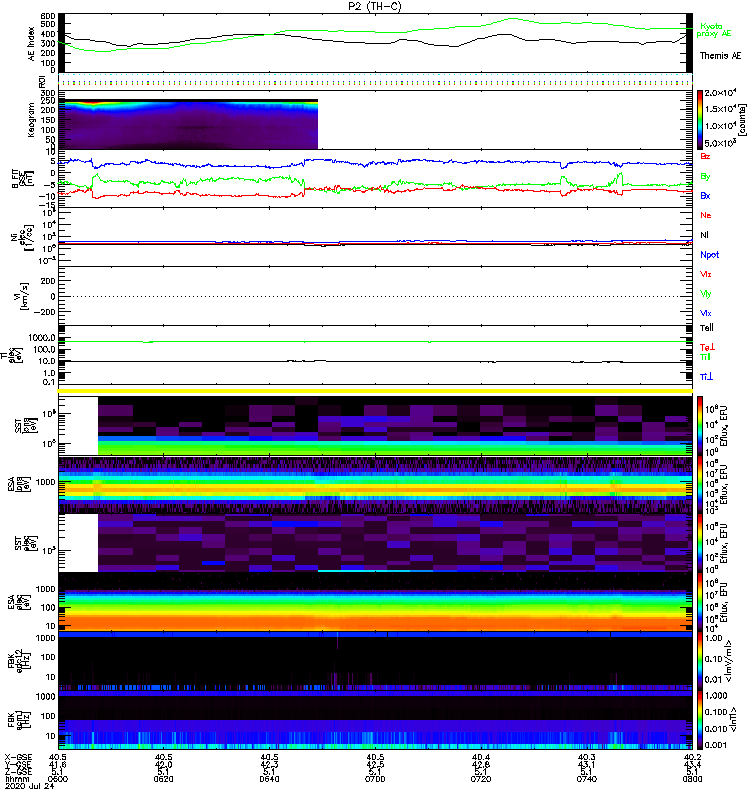Image resolution: width=750 pixels, height=800 pixels.
Task: Click the "5.0×10³" keogram color bar value
Action: [720, 143]
